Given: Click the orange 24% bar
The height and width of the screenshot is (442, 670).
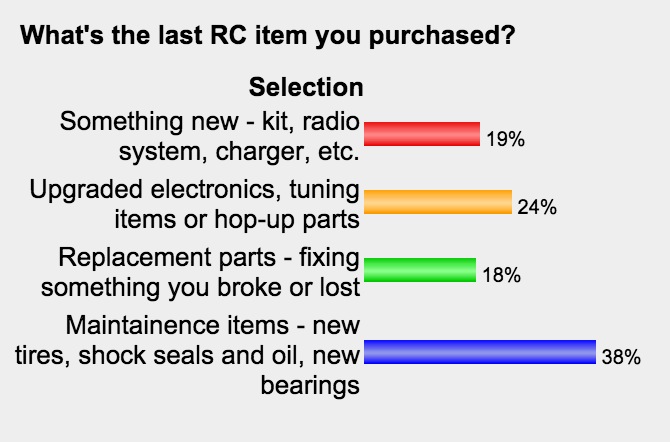Looking at the screenshot, I should (x=438, y=202).
